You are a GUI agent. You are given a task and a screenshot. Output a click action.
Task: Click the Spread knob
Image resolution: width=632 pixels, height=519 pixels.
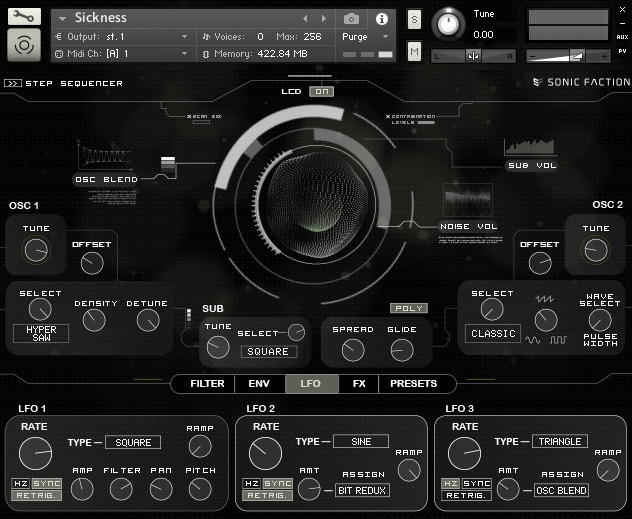353,350
